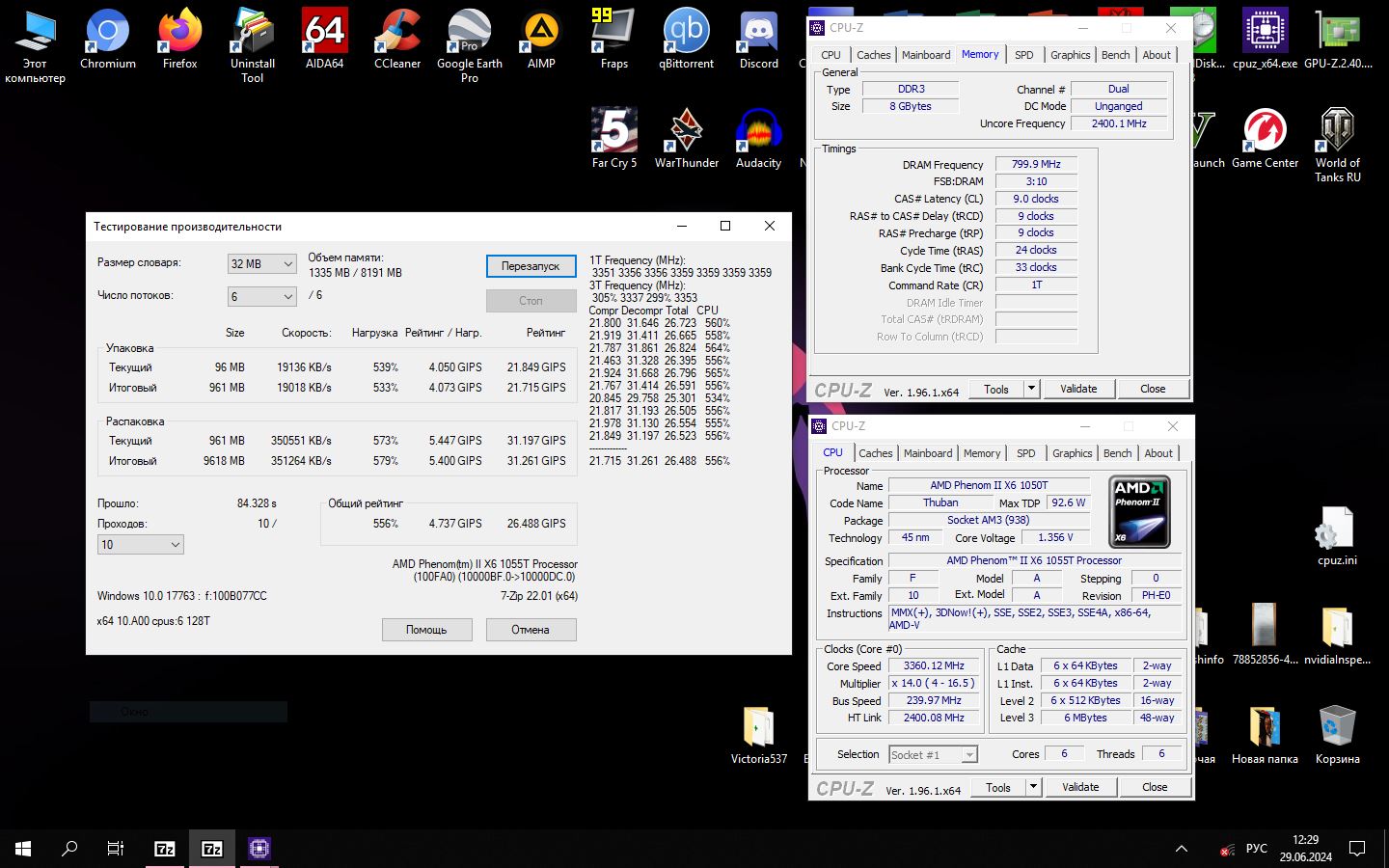This screenshot has height=868, width=1389.
Task: Open the Chromium desktop shortcut
Action: click(x=108, y=39)
